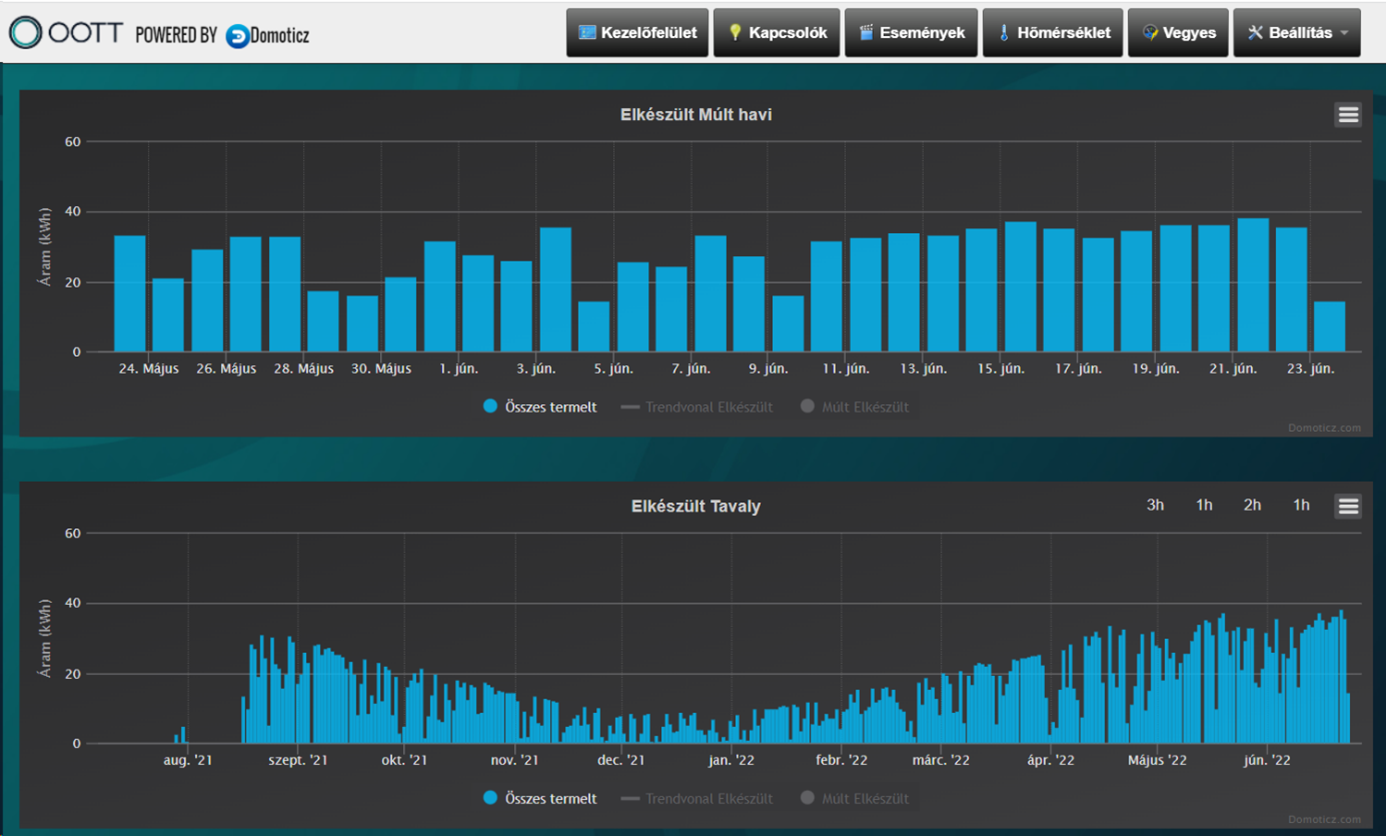Go to the Vegyes menu label
This screenshot has height=836, width=1386.
[1189, 33]
